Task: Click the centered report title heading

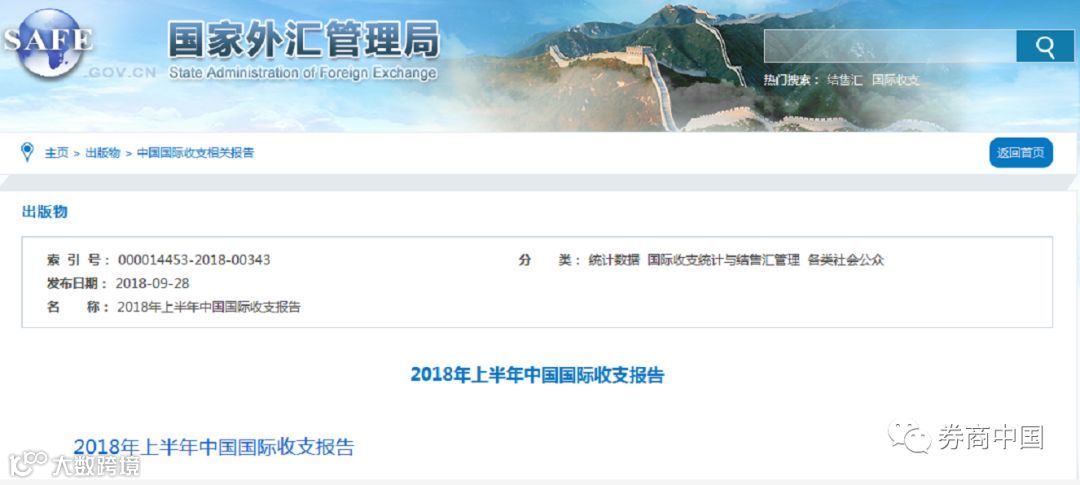Action: (x=537, y=375)
